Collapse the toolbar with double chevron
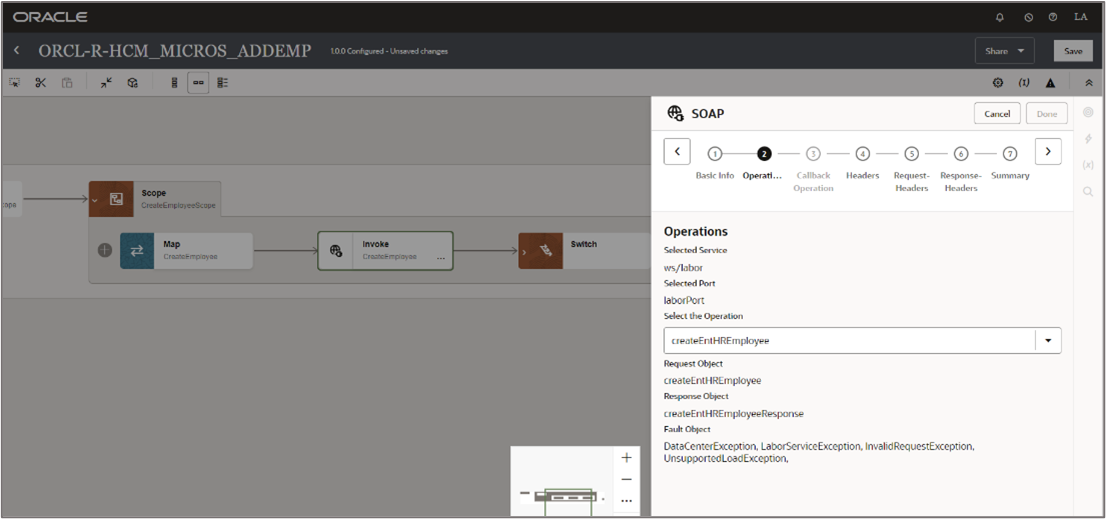This screenshot has height=519, width=1106. pos(1089,83)
